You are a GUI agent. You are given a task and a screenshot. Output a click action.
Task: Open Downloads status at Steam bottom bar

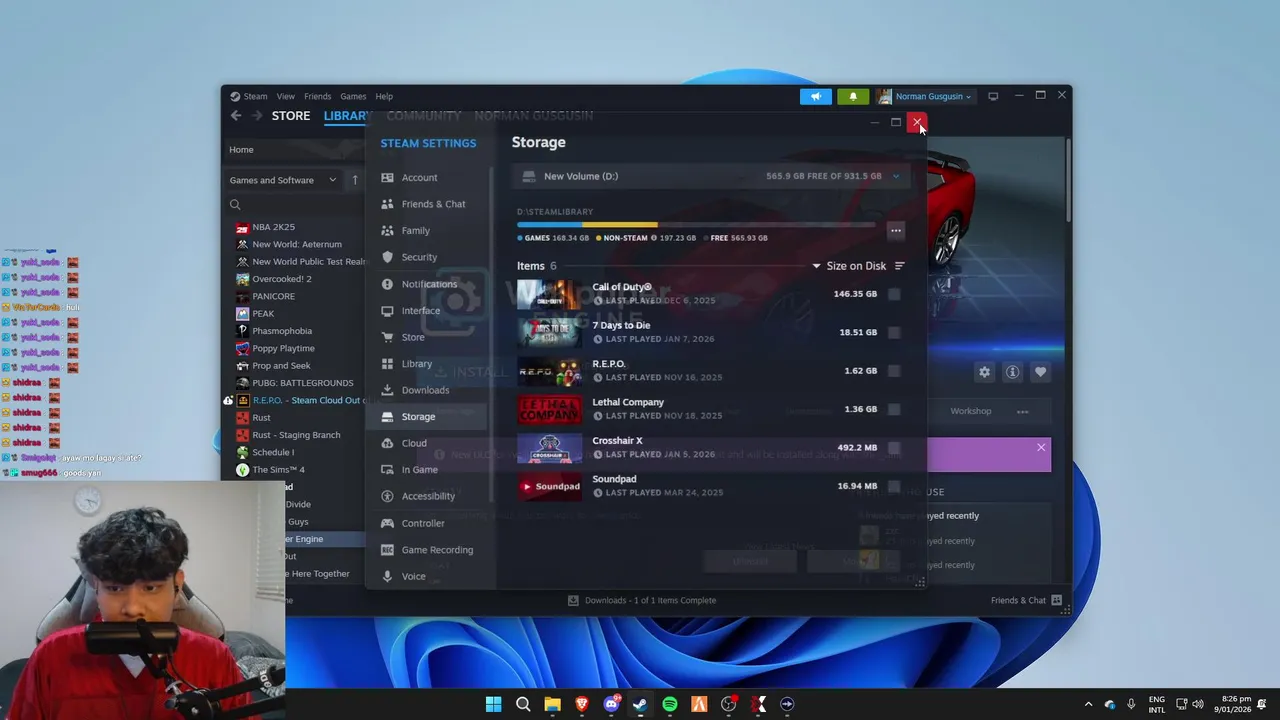[x=641, y=600]
